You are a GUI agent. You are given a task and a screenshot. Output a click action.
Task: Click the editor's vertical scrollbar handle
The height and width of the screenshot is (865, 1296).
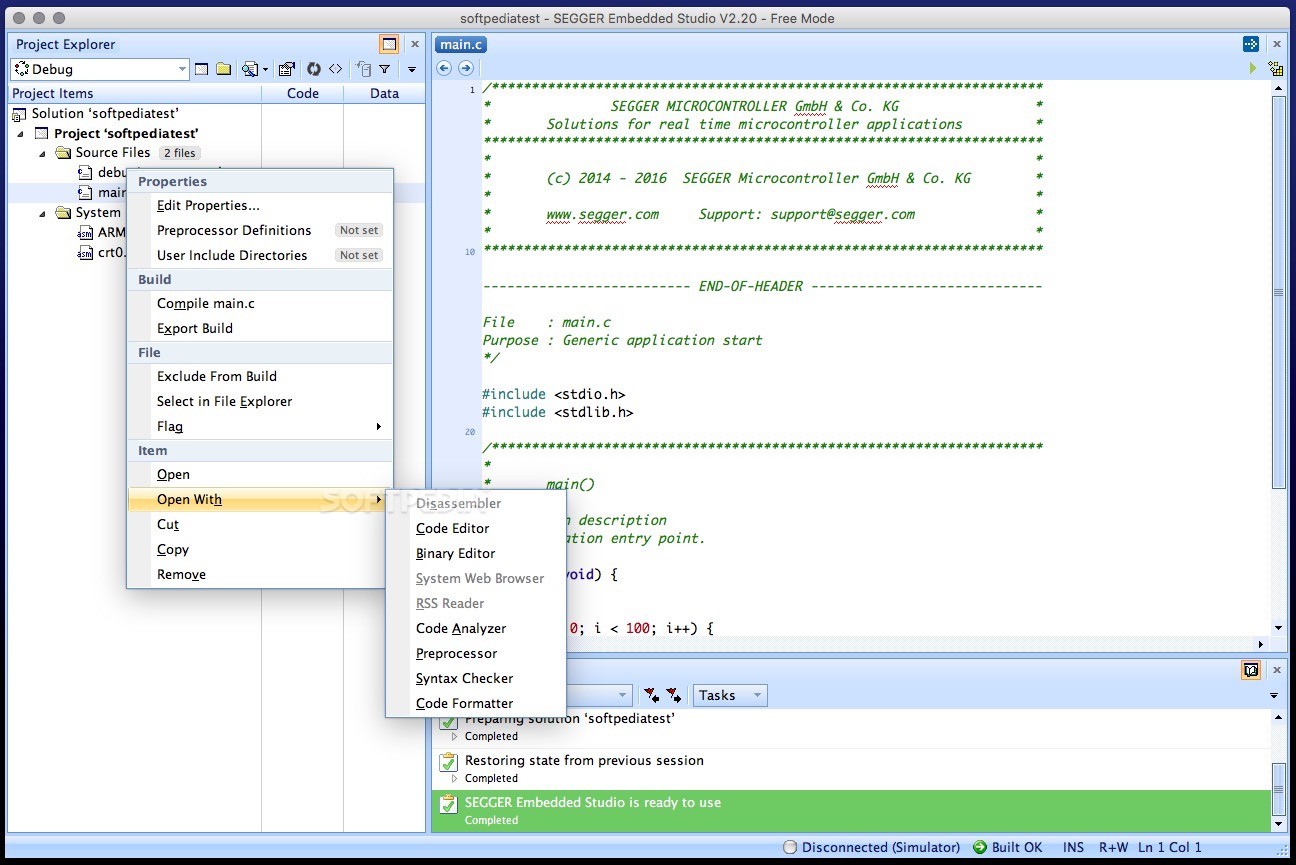coord(1277,294)
